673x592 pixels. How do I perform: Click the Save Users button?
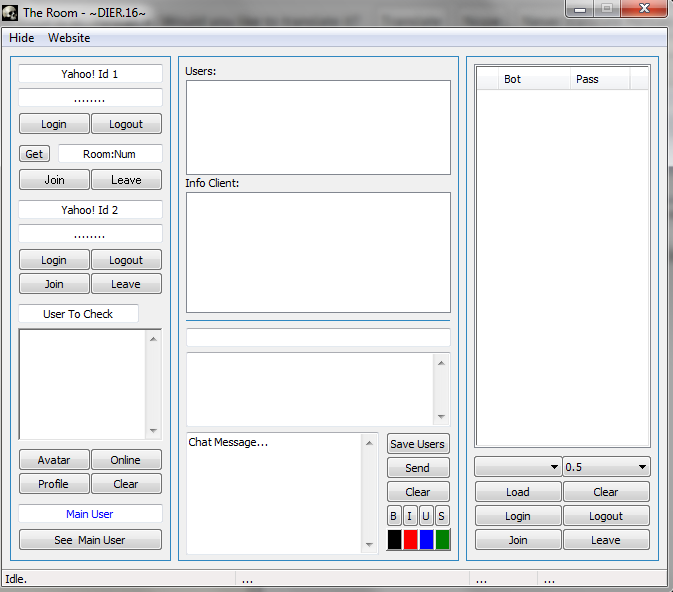coord(418,444)
